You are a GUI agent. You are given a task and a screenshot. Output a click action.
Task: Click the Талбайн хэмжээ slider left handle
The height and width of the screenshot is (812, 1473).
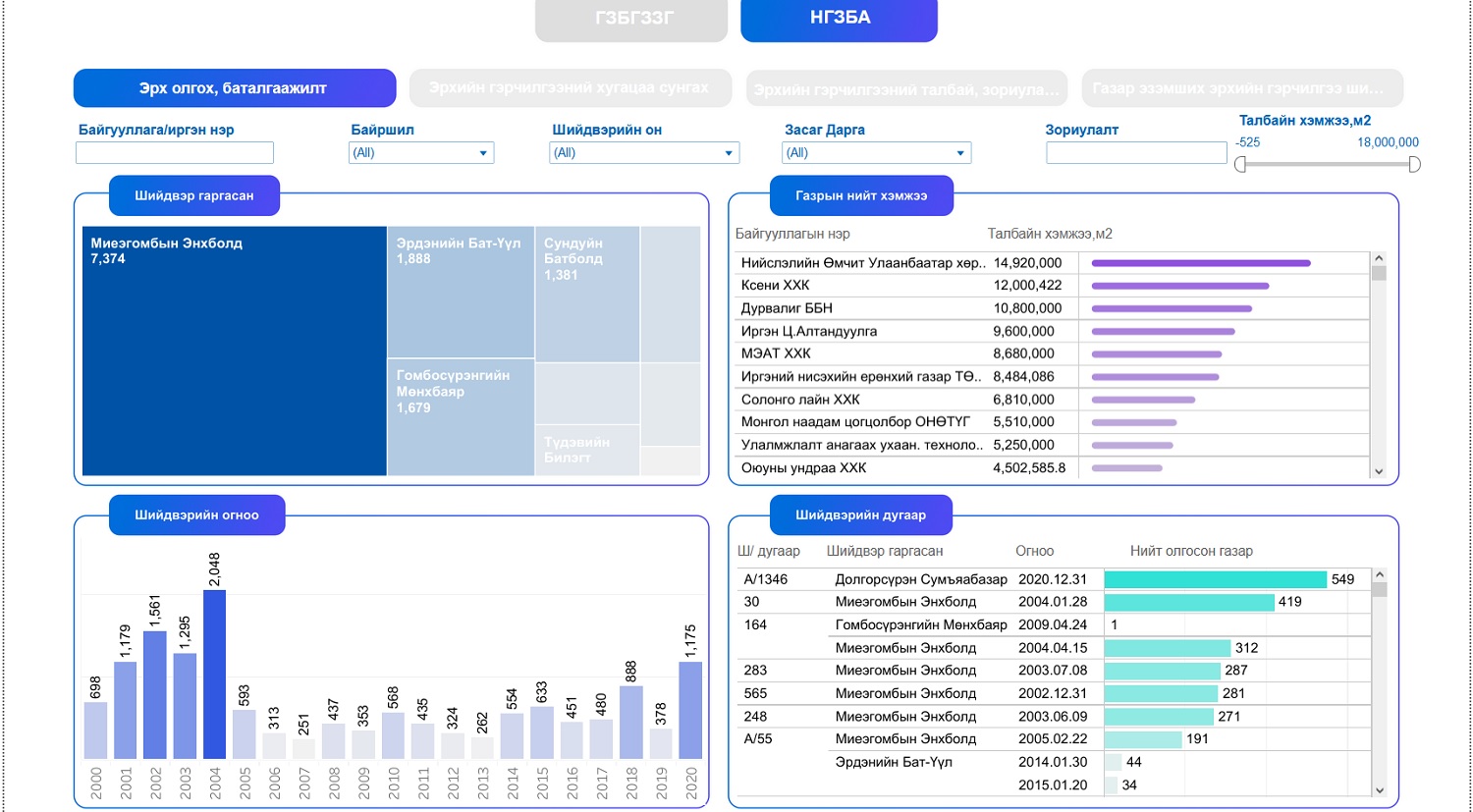[x=1240, y=165]
